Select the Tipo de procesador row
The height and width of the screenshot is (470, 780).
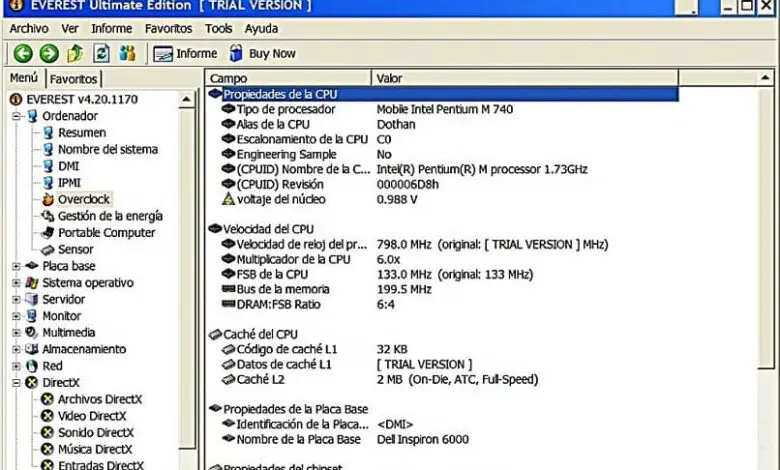pos(443,109)
